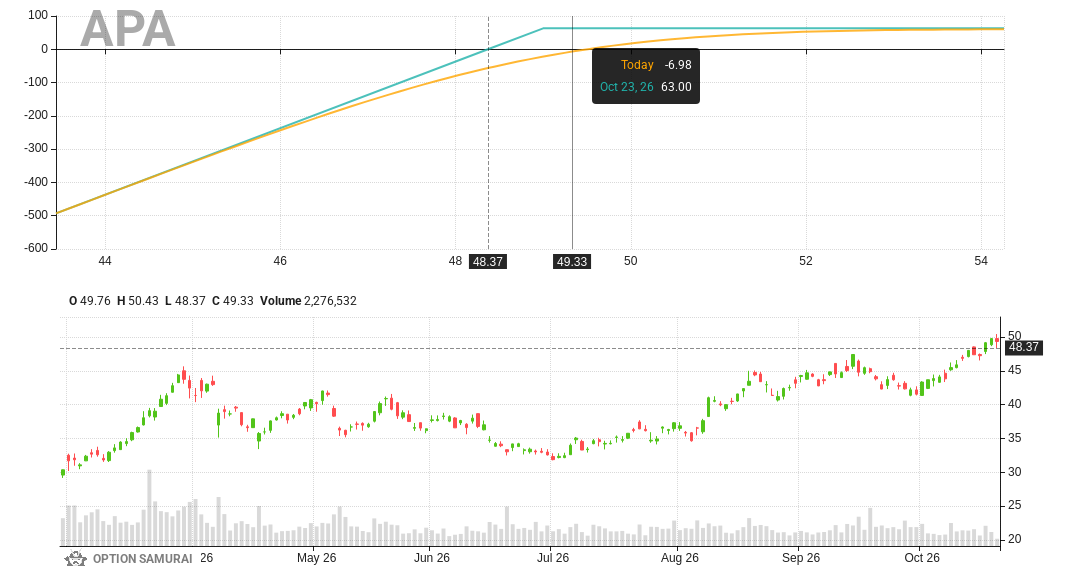Click the 'May 26' date axis label

317,558
